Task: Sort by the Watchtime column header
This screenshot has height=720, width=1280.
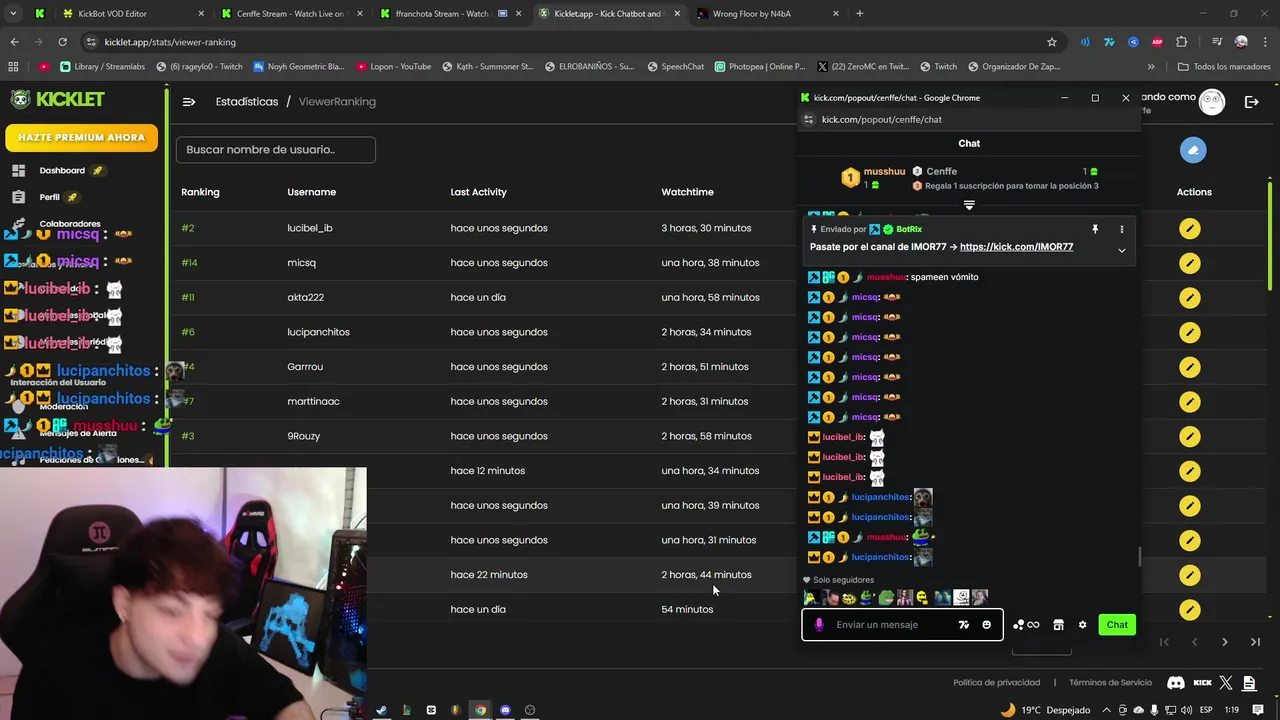Action: click(687, 192)
